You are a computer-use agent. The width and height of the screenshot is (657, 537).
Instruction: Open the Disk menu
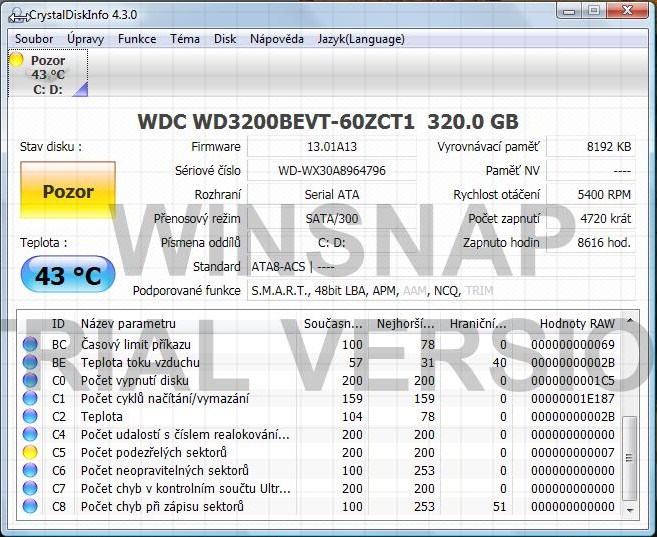(225, 39)
